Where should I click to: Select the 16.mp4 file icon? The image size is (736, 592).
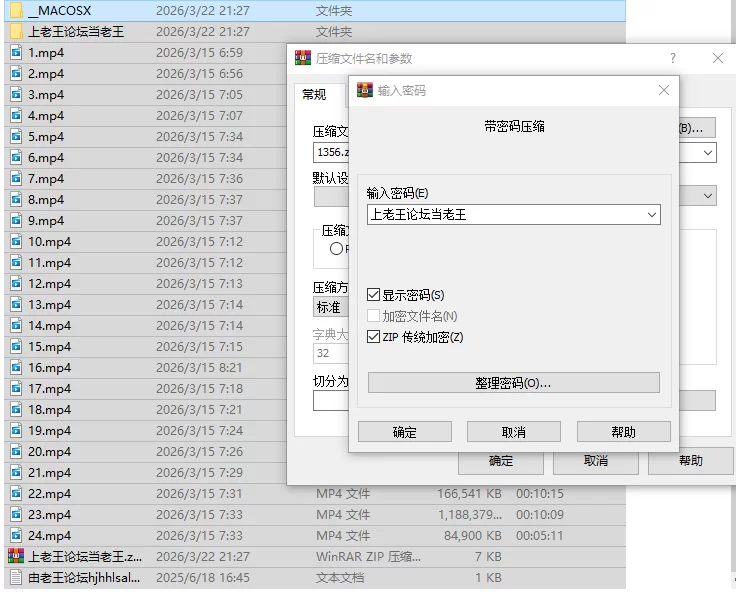click(16, 368)
